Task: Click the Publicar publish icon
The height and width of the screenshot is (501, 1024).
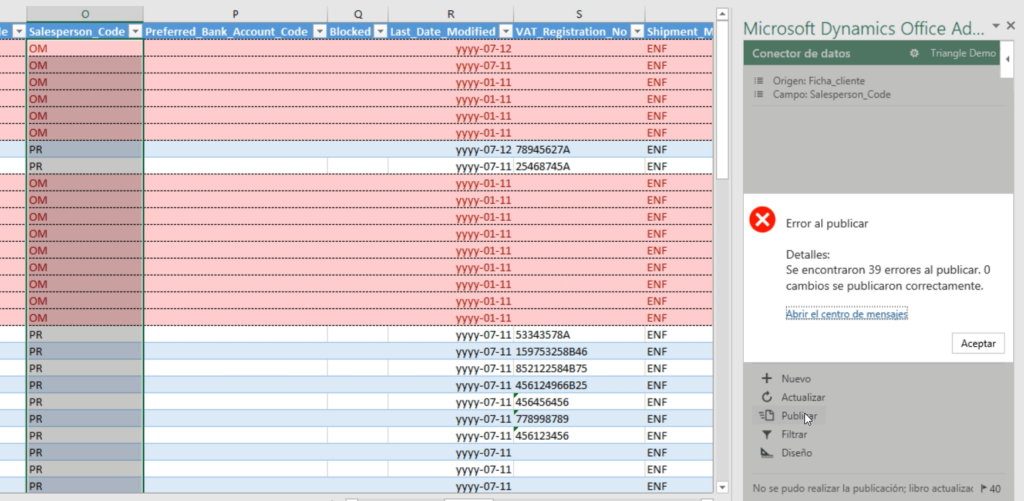Action: [x=767, y=415]
